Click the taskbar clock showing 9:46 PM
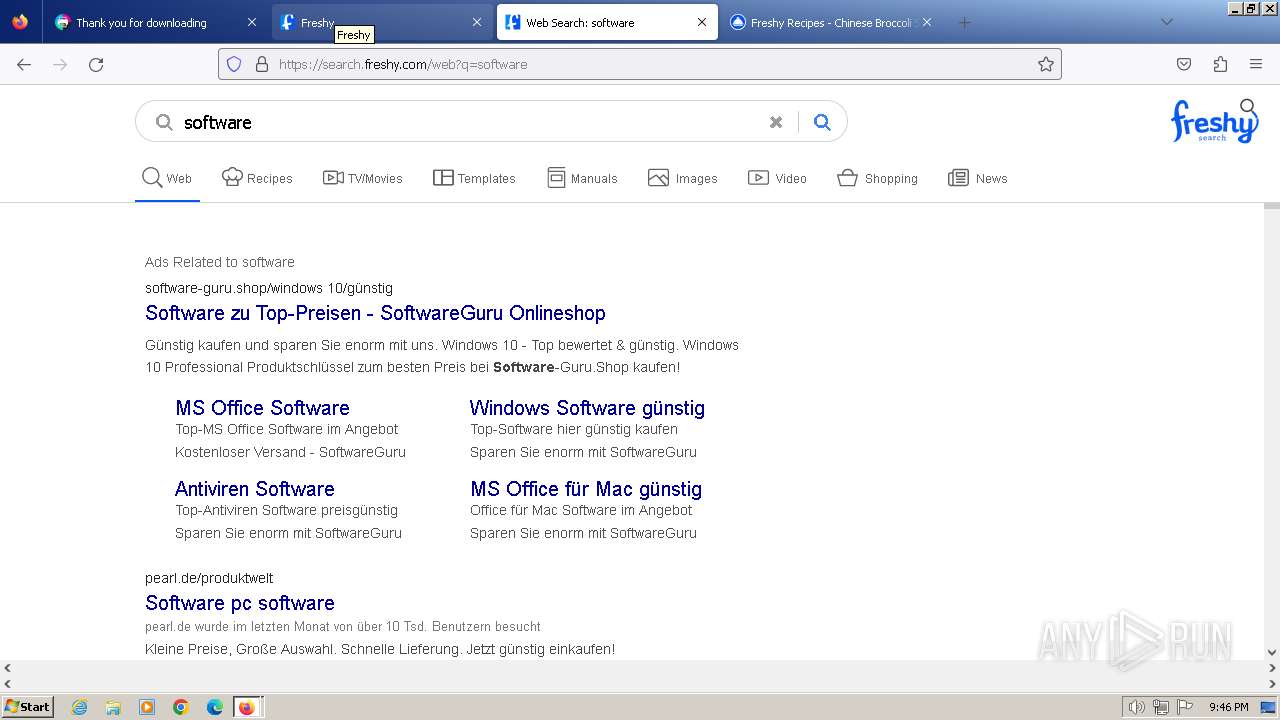Viewport: 1280px width, 720px height. 1228,707
